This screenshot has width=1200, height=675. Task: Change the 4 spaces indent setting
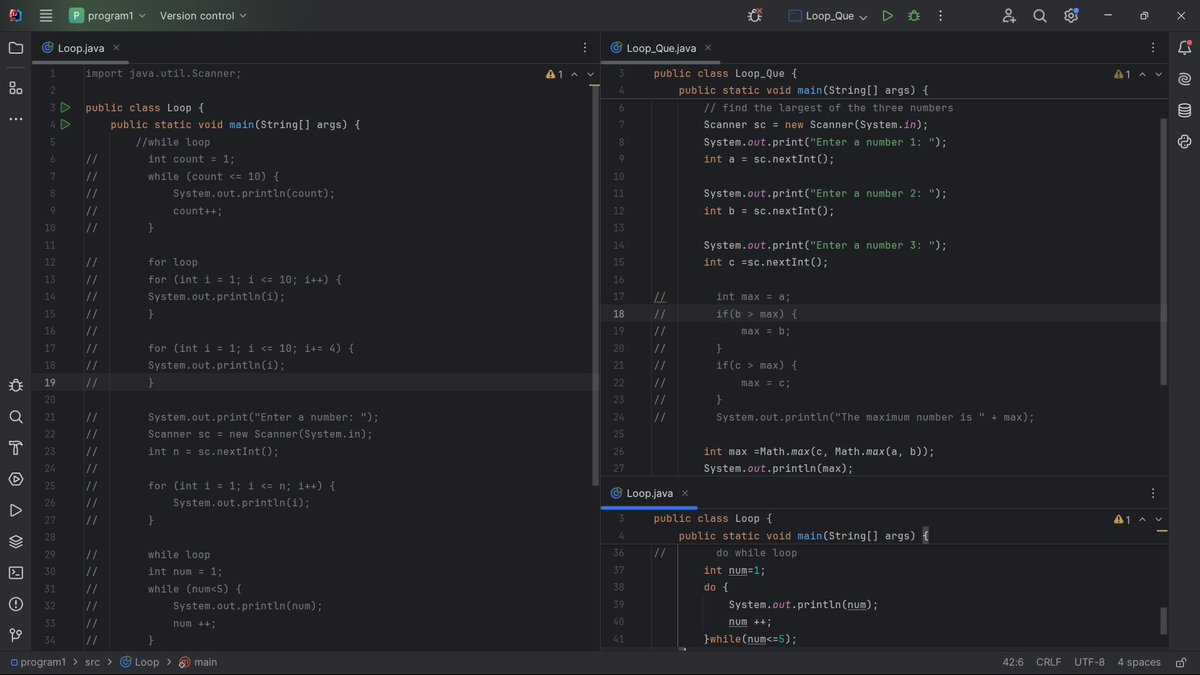(1139, 662)
